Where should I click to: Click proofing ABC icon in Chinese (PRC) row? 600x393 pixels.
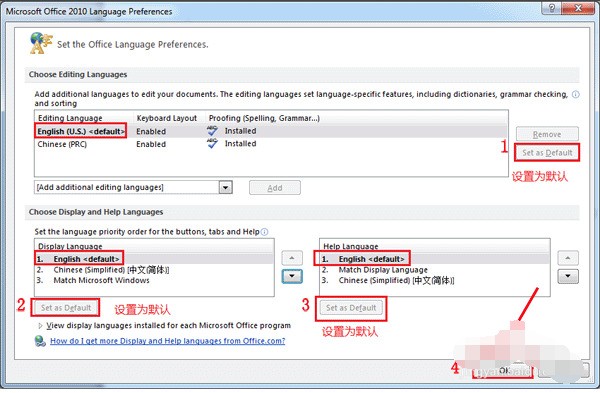coord(212,144)
